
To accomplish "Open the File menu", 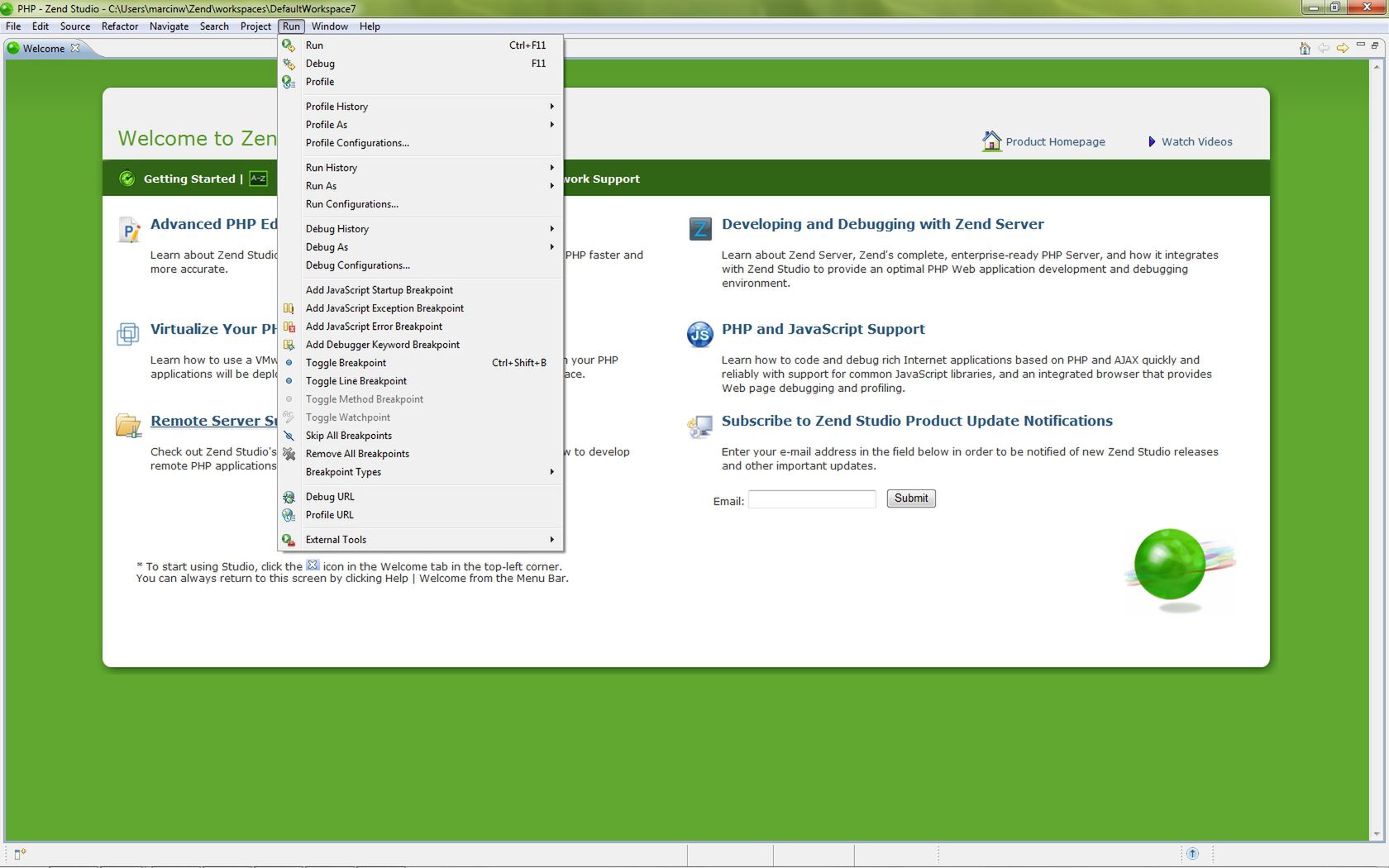I will [x=13, y=26].
